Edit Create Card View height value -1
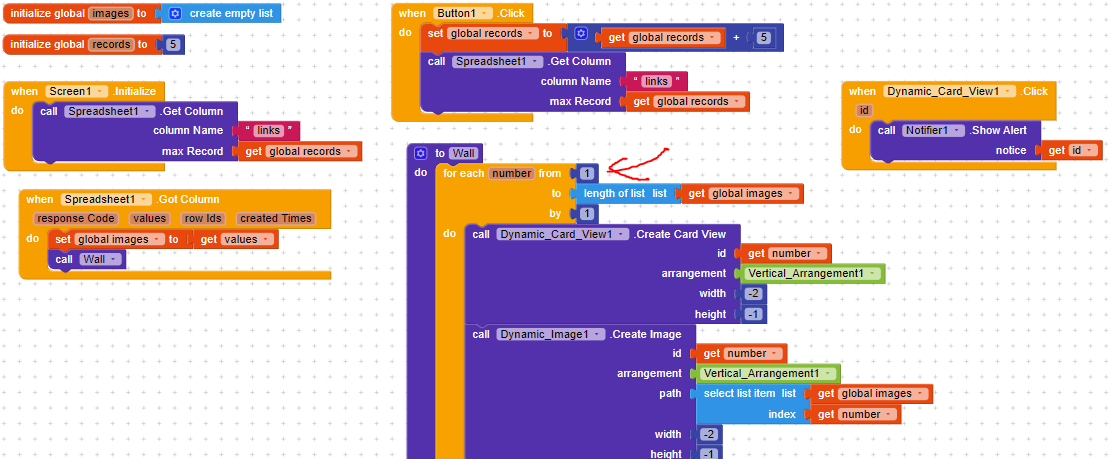This screenshot has height=459, width=1111. [x=752, y=314]
